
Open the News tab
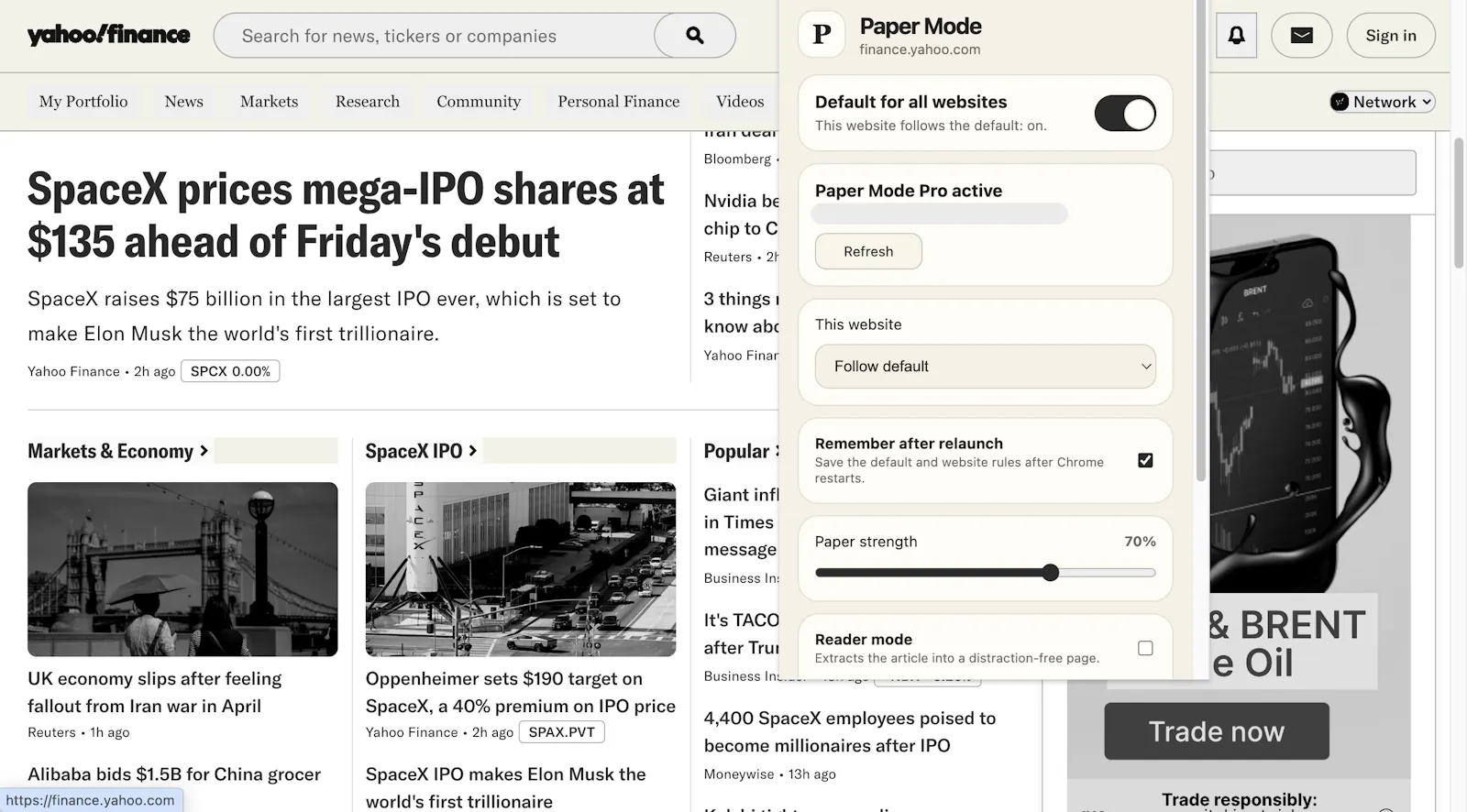pos(183,102)
